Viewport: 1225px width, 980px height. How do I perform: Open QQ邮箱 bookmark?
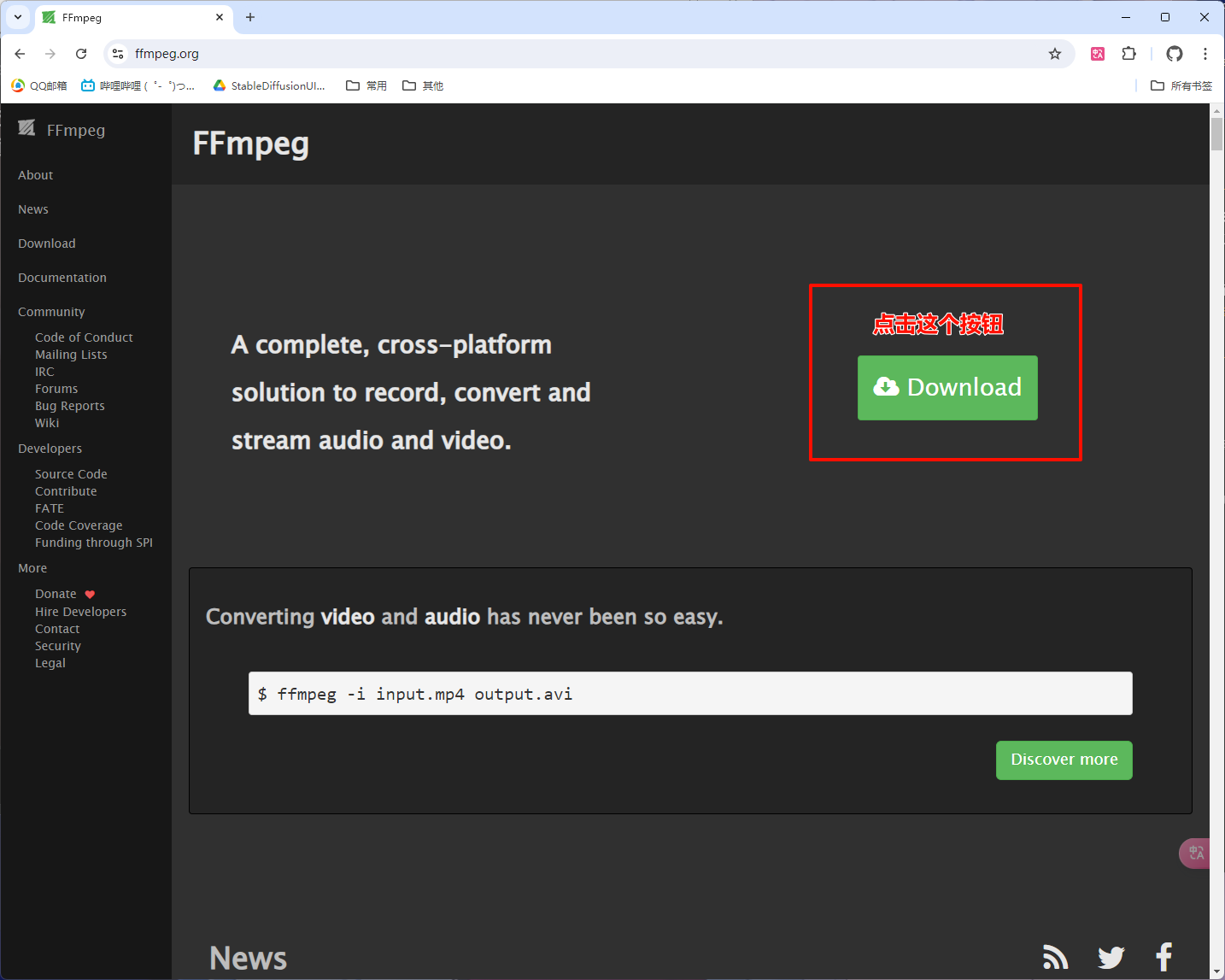[x=39, y=85]
